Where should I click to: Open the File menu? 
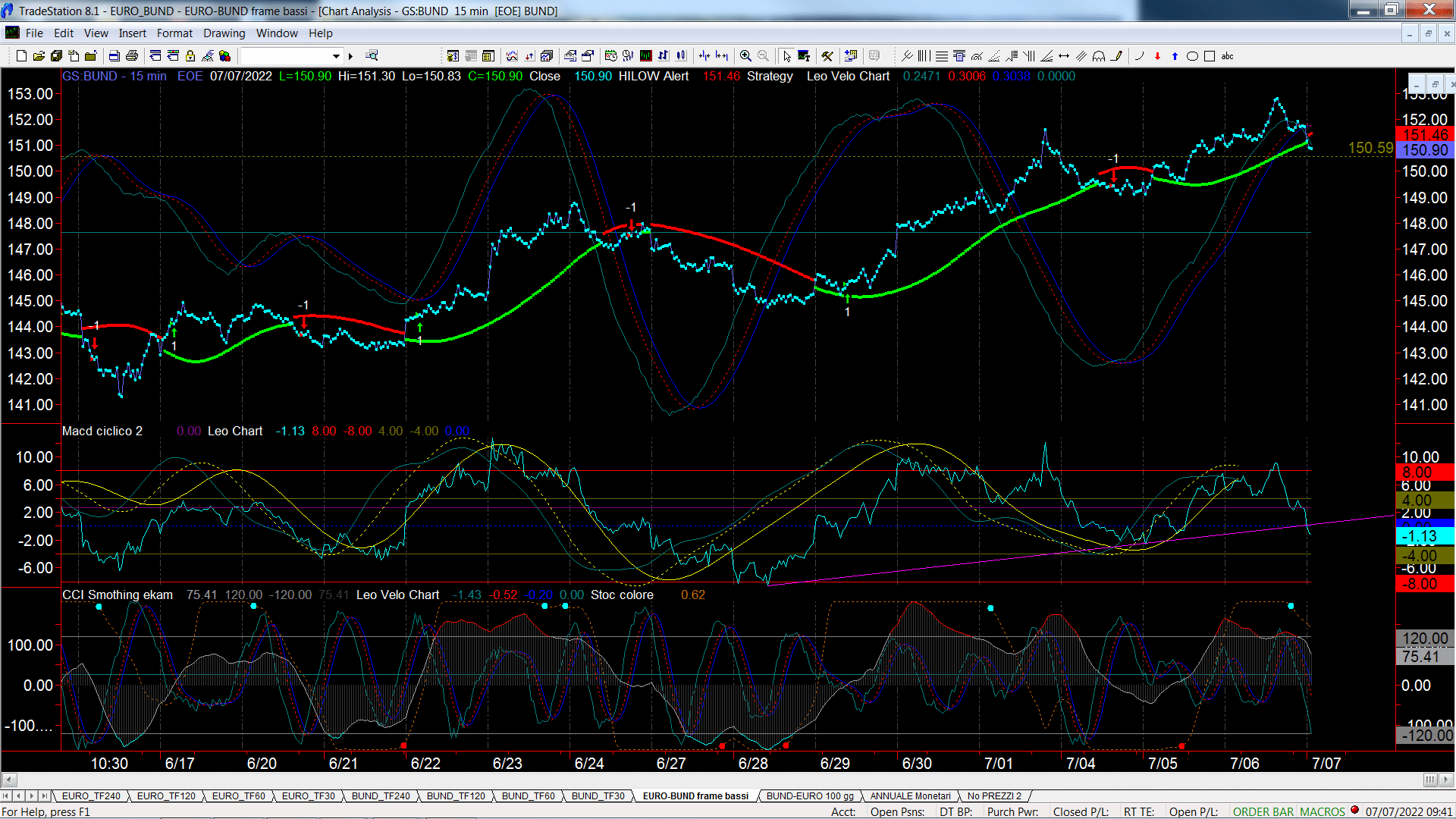[34, 33]
